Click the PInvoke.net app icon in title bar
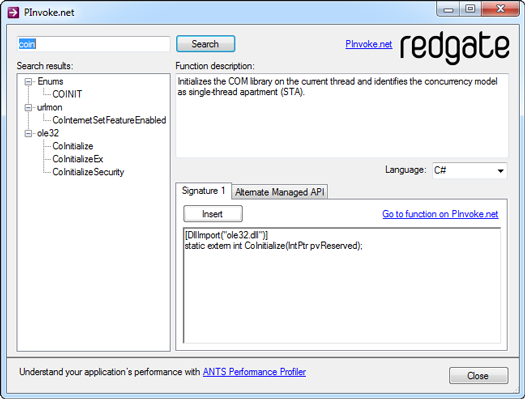 click(13, 13)
